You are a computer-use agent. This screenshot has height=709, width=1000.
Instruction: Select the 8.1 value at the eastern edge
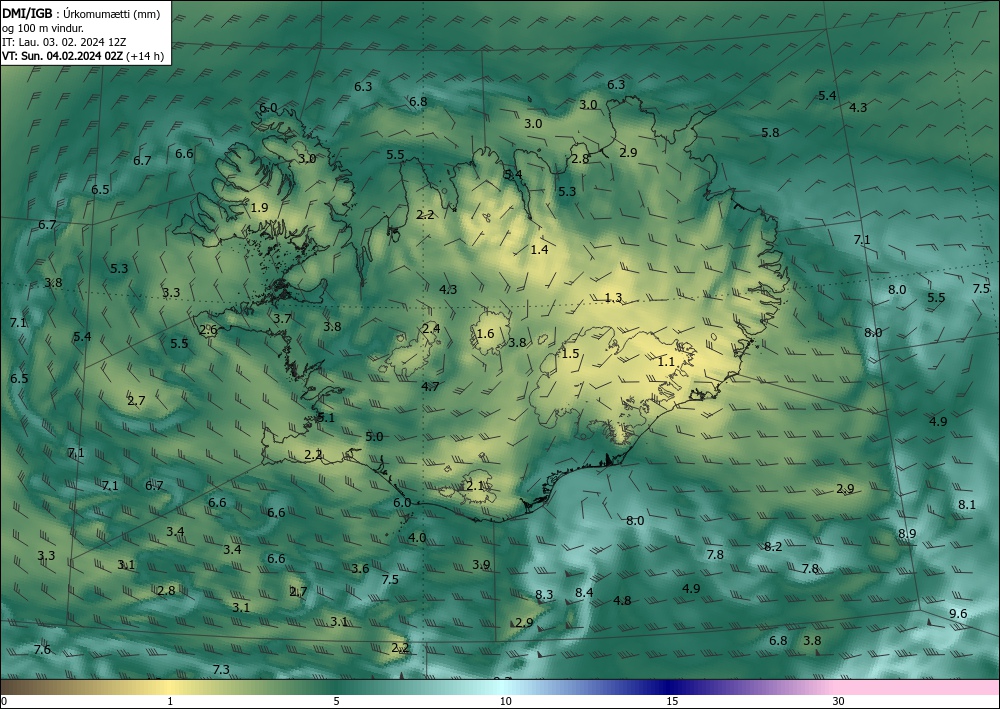[967, 504]
